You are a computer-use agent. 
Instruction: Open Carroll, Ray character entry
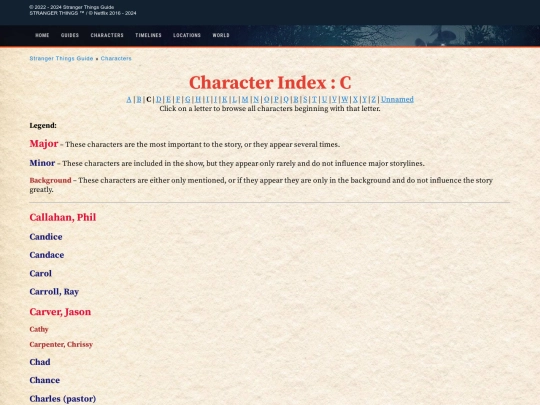point(54,292)
